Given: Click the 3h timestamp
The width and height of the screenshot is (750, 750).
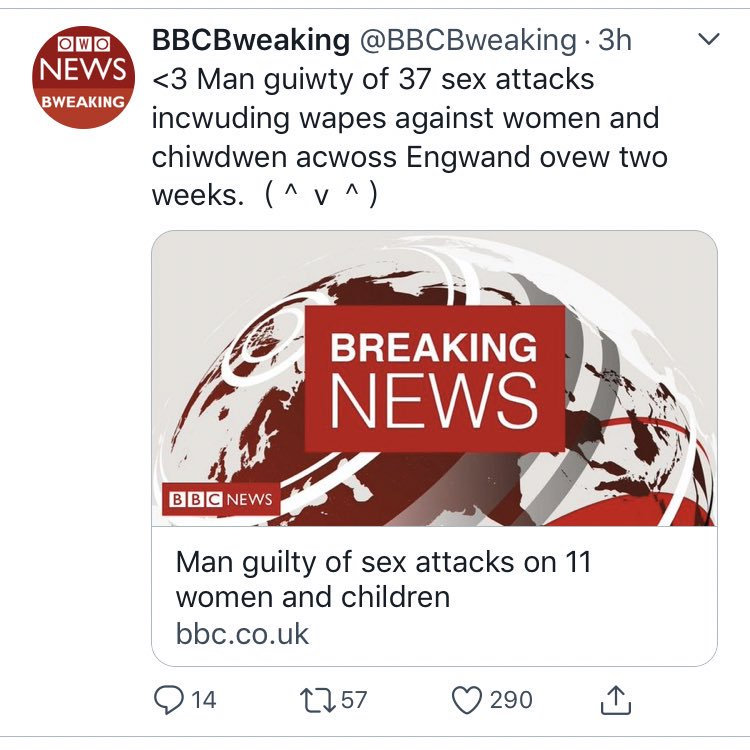Looking at the screenshot, I should (x=615, y=40).
